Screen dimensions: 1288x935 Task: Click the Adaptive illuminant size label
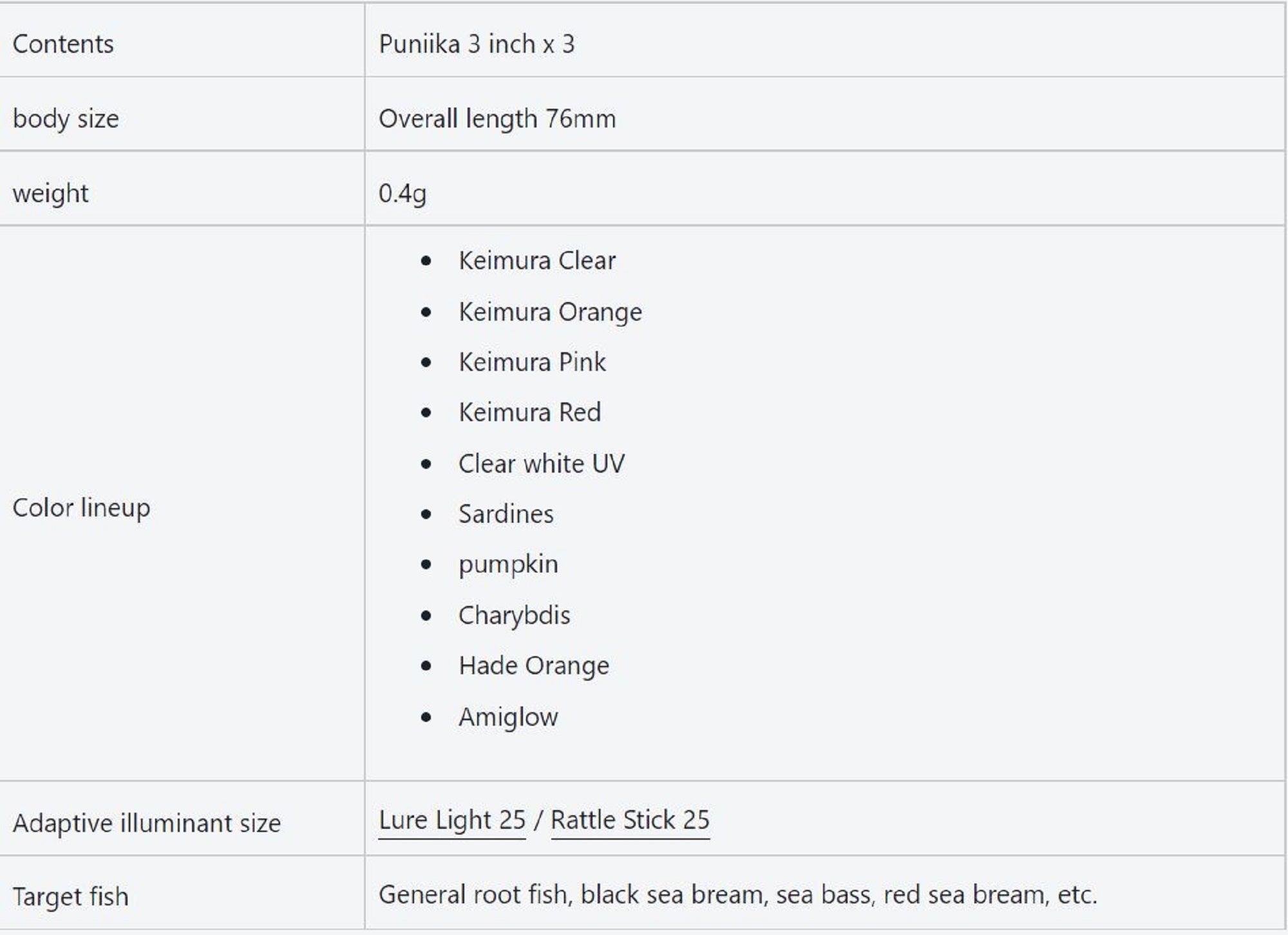pyautogui.click(x=147, y=823)
